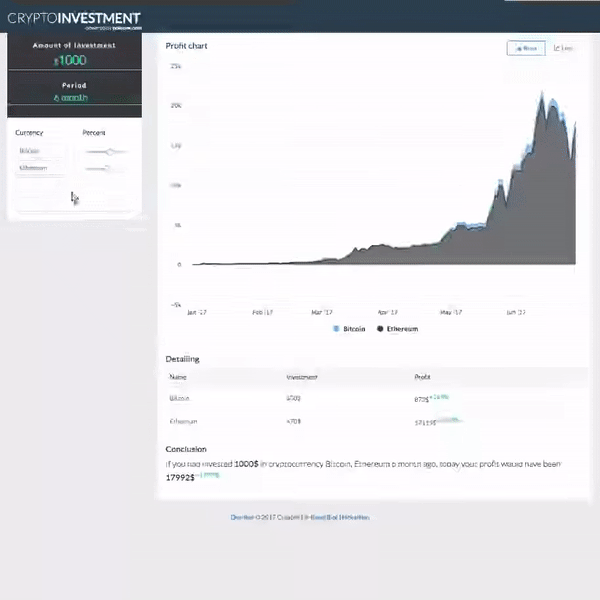600x600 pixels.
Task: Click the Jan '17 axis label
Action: [x=197, y=312]
